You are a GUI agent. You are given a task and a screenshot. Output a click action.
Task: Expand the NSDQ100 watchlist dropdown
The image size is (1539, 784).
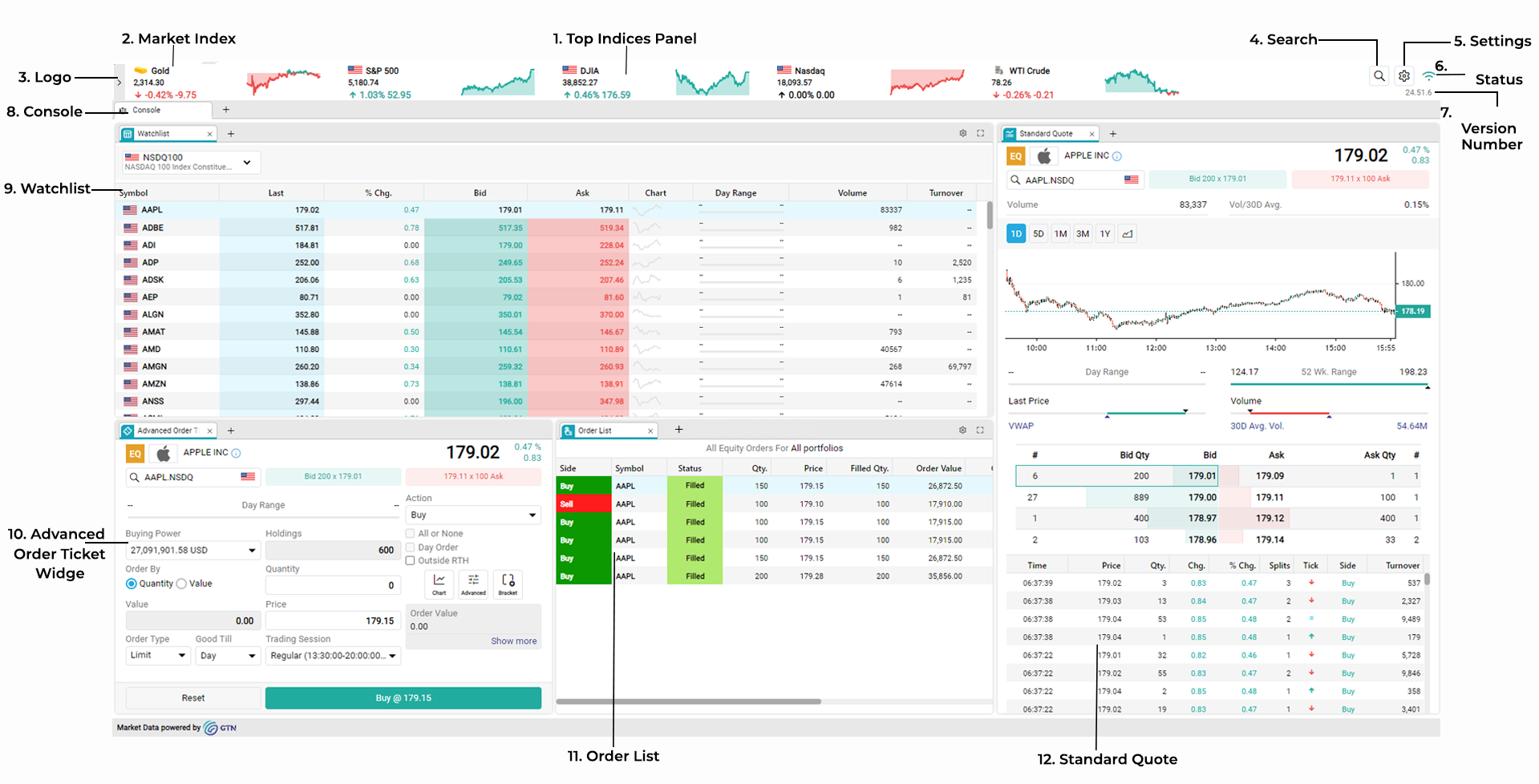247,163
